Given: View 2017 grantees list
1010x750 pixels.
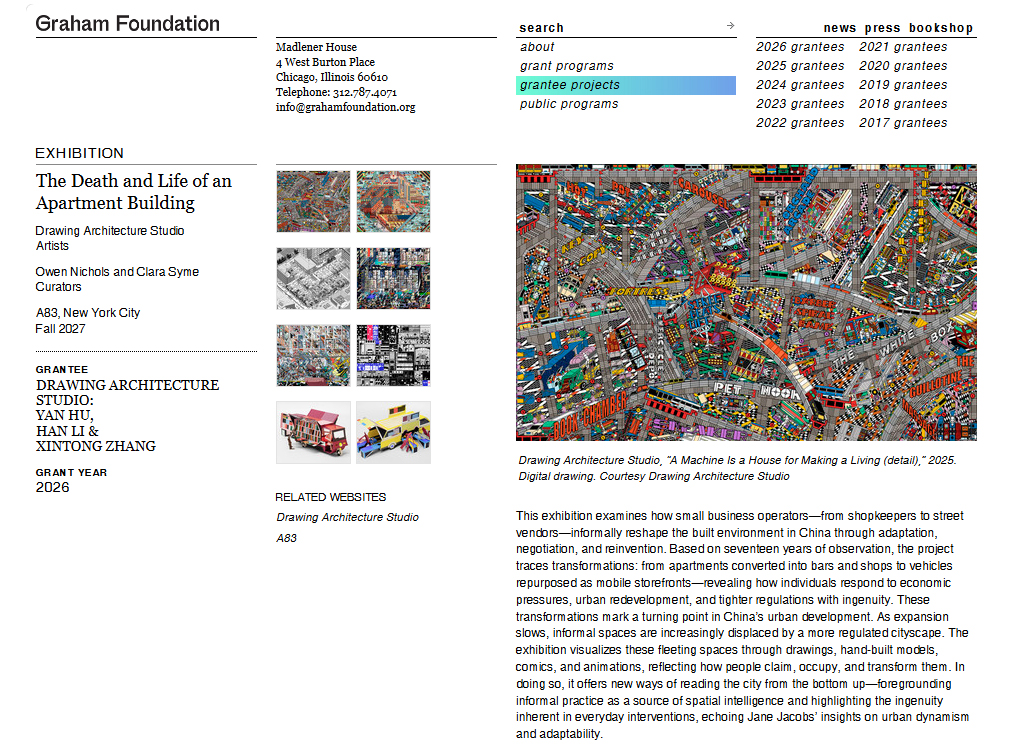Looking at the screenshot, I should (x=902, y=122).
